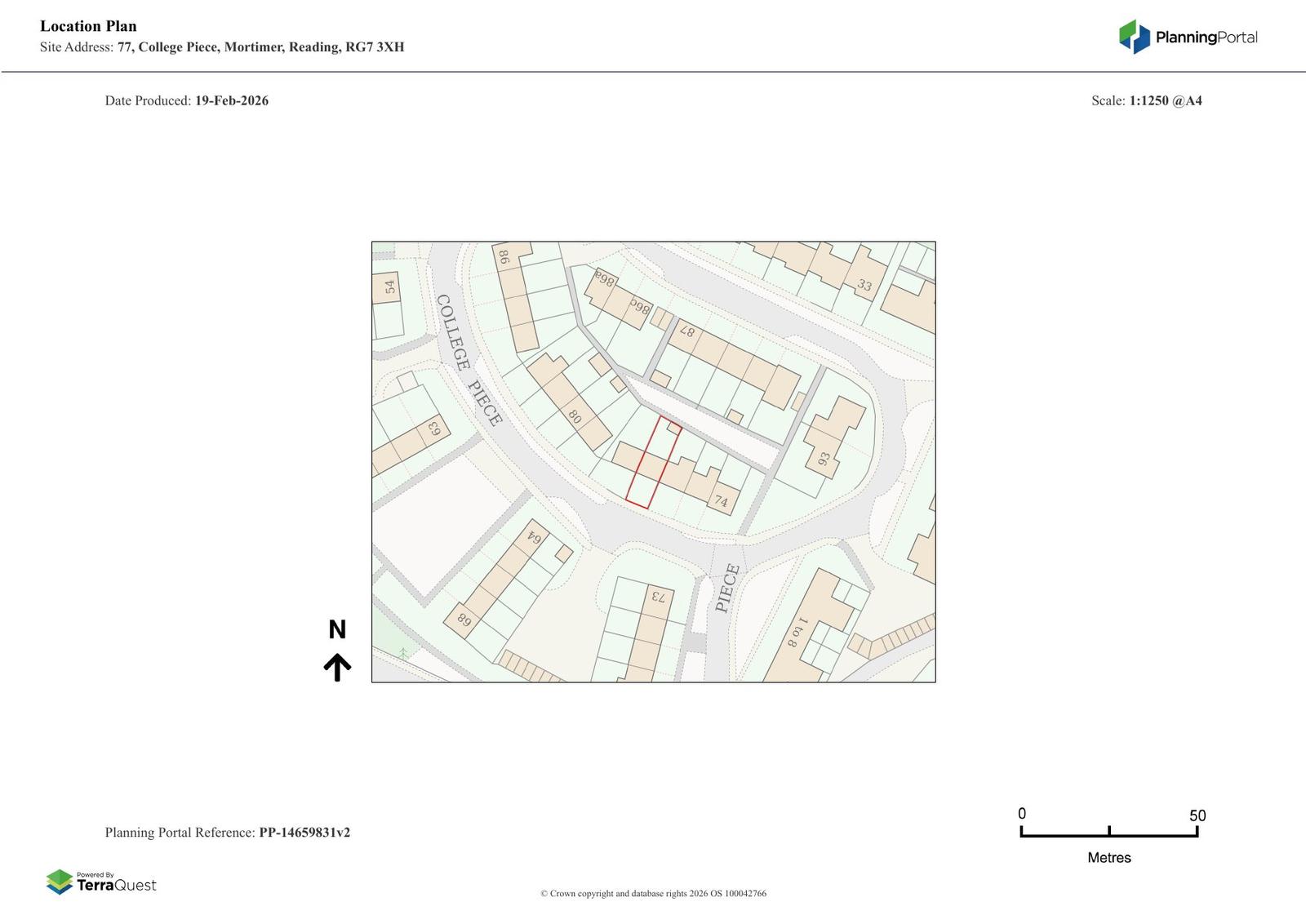Viewport: 1306px width, 924px height.
Task: Click the Location Plan heading
Action: (88, 26)
